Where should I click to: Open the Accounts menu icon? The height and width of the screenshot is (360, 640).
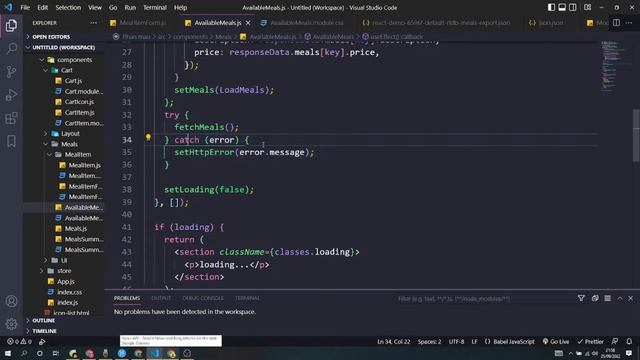tap(11, 301)
